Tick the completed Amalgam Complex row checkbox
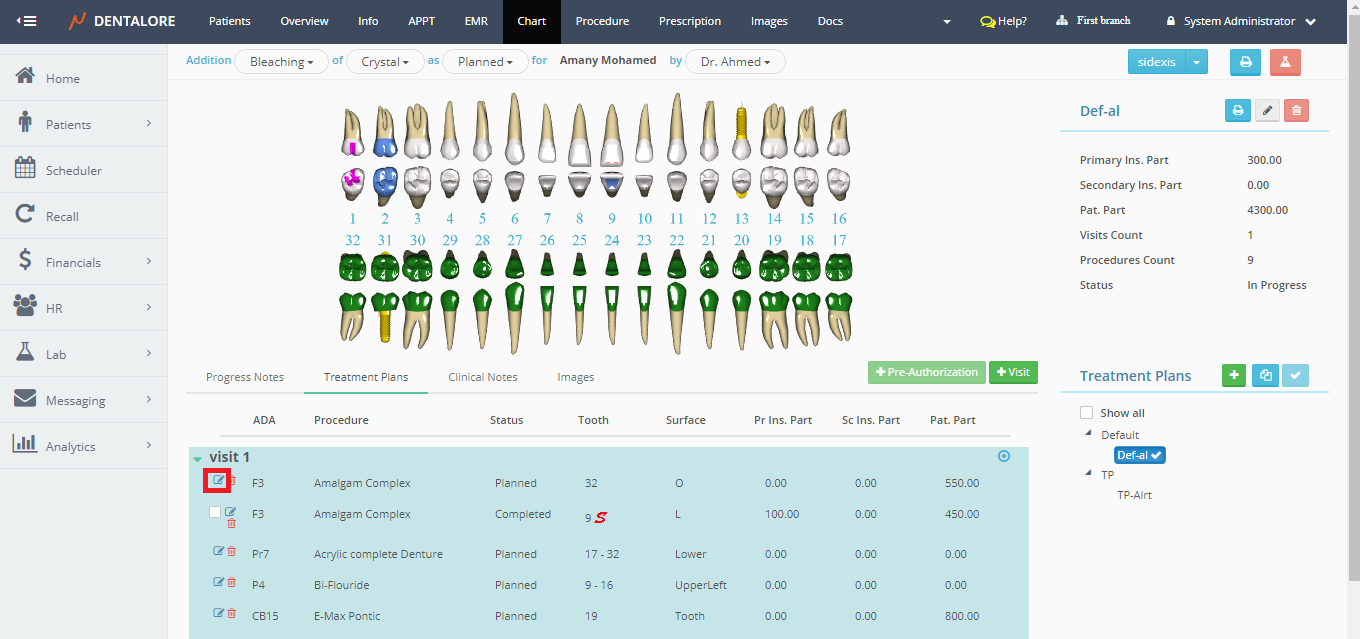 pos(215,512)
